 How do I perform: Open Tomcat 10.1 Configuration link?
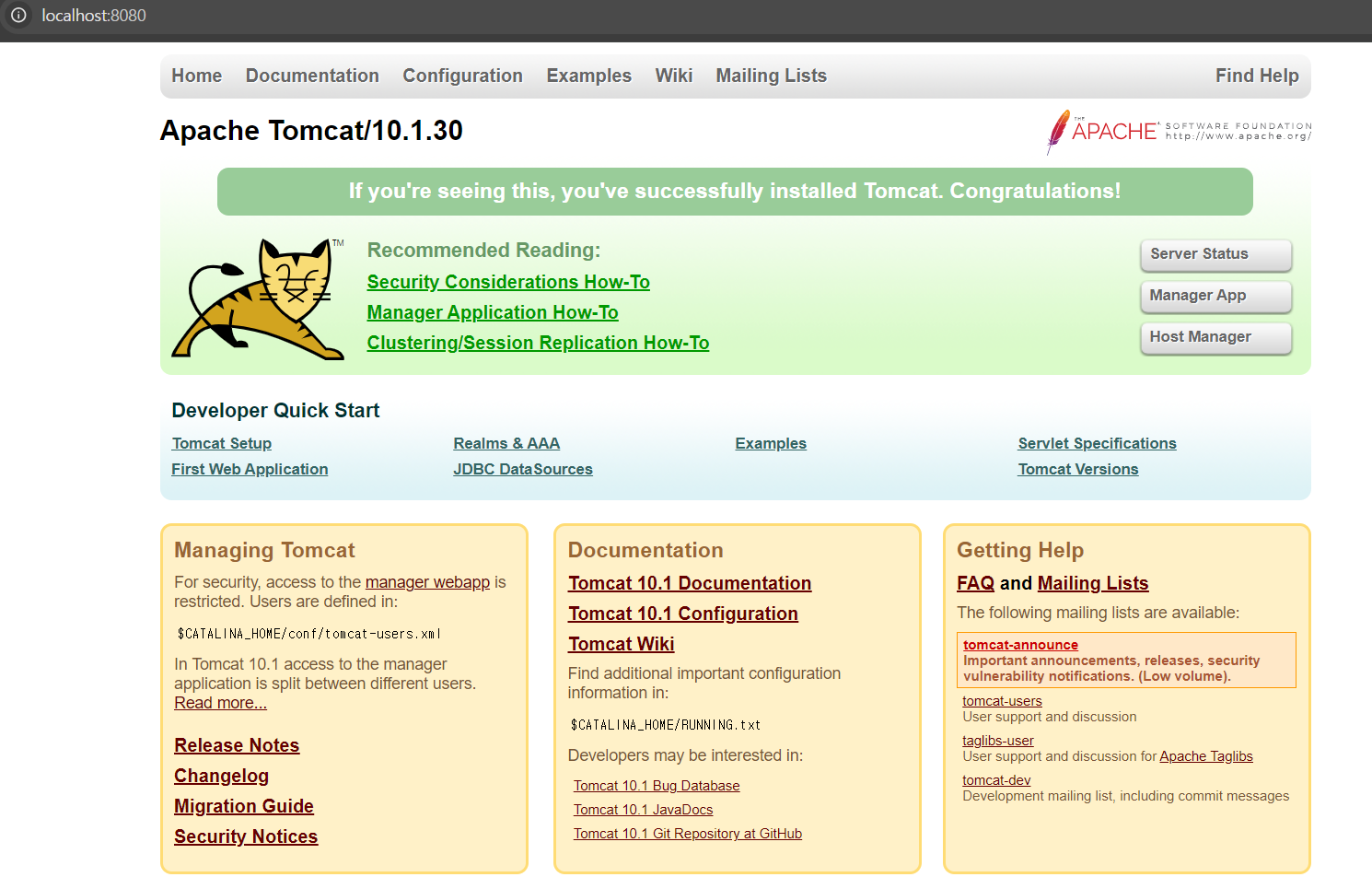(x=683, y=614)
